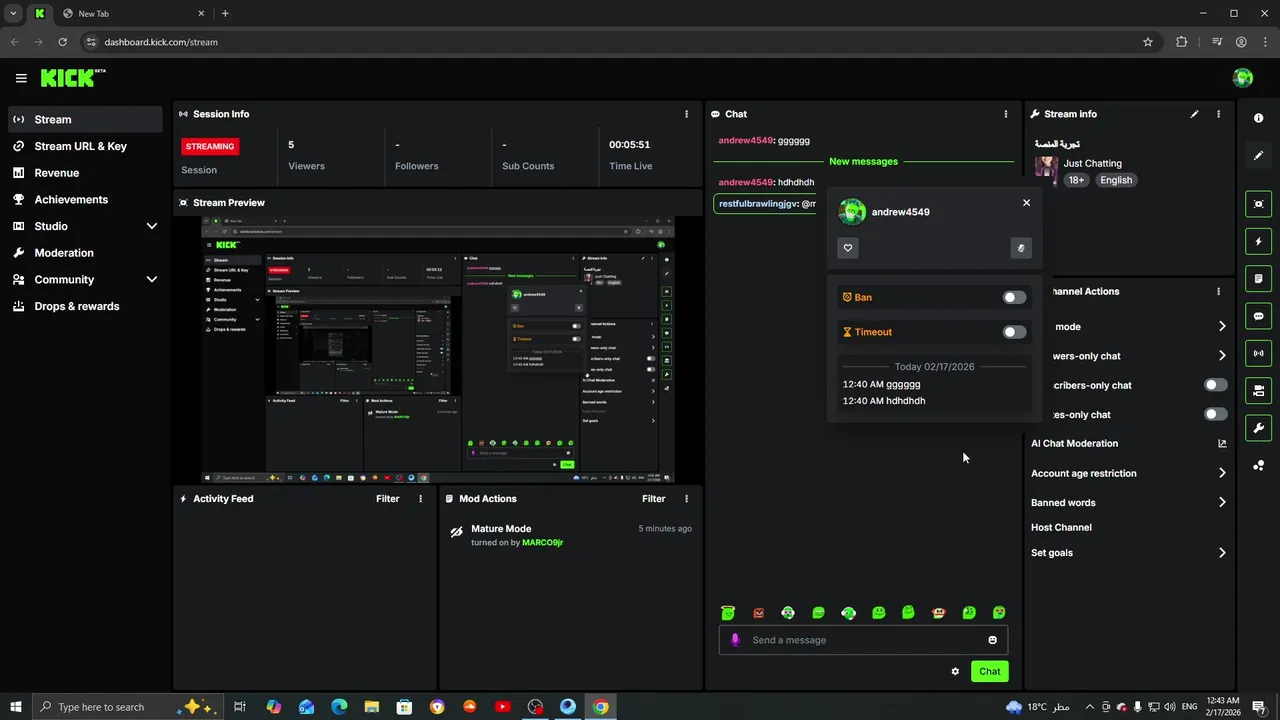Close the andrew4549 user card
This screenshot has width=1280, height=720.
1026,203
